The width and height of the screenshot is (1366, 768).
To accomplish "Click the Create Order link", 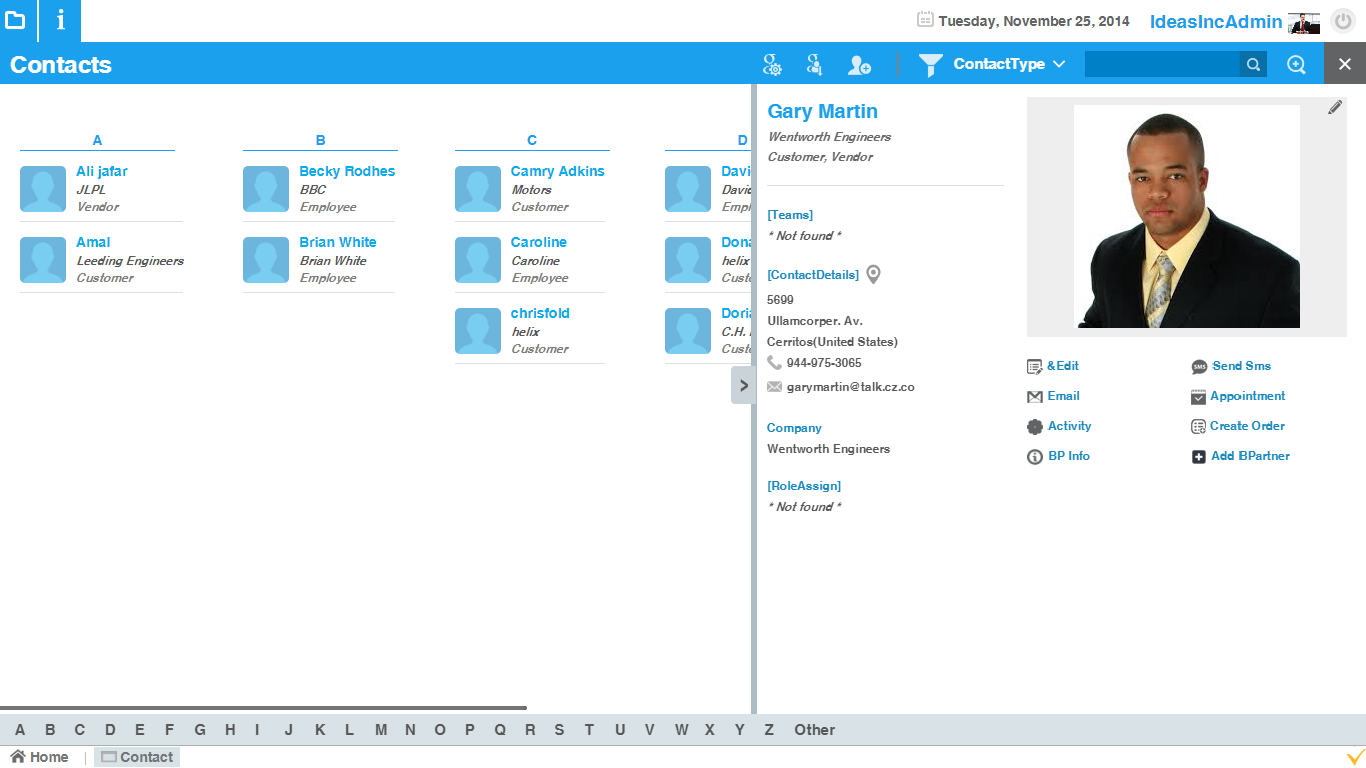I will 1247,426.
